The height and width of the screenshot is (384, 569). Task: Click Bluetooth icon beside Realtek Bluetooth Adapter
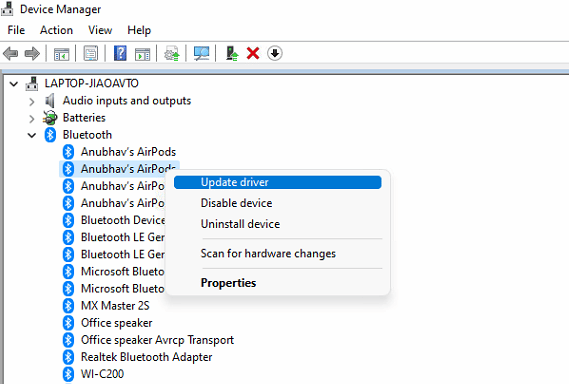(x=68, y=357)
